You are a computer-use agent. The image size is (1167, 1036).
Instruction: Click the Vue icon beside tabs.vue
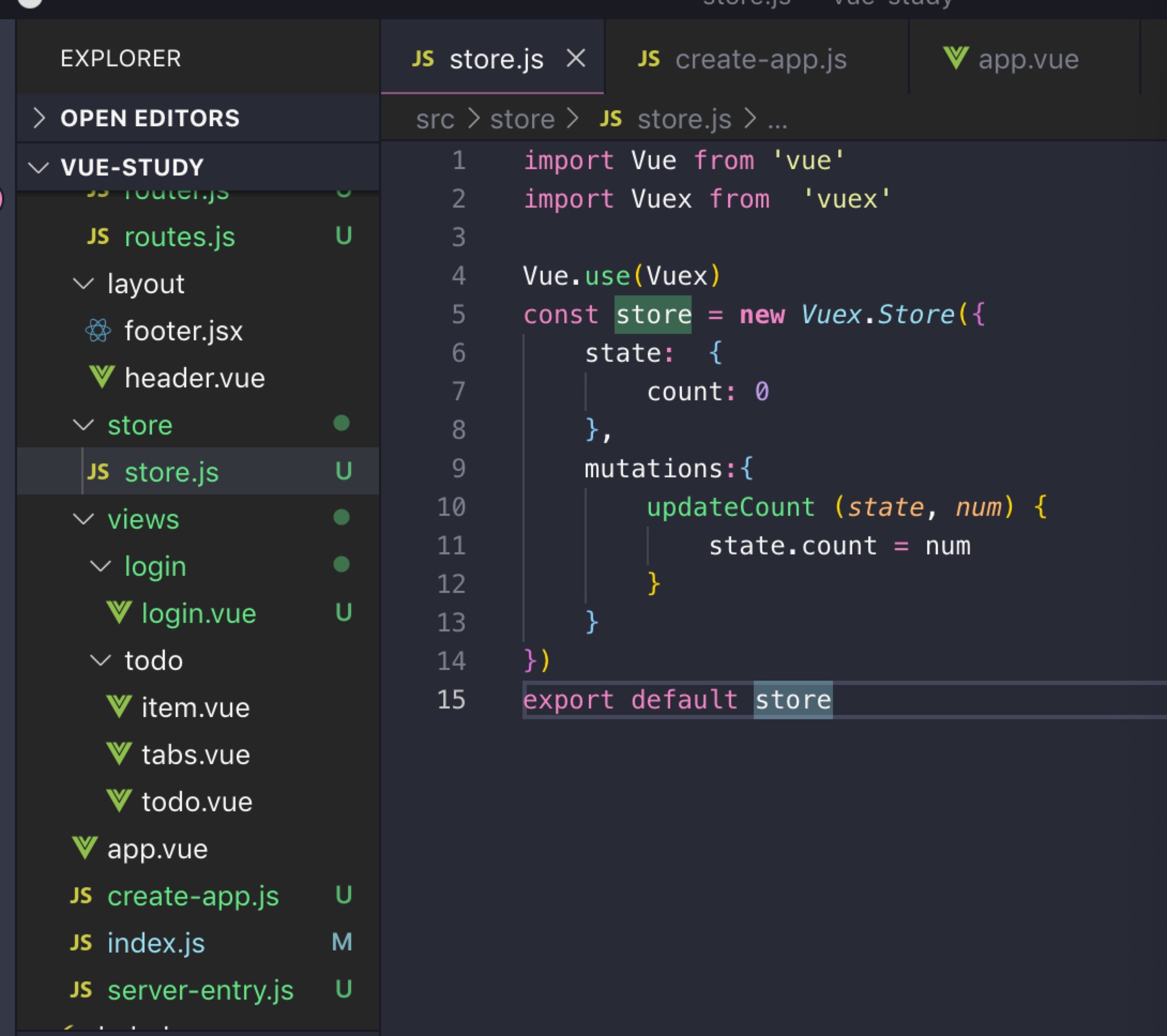click(x=119, y=754)
